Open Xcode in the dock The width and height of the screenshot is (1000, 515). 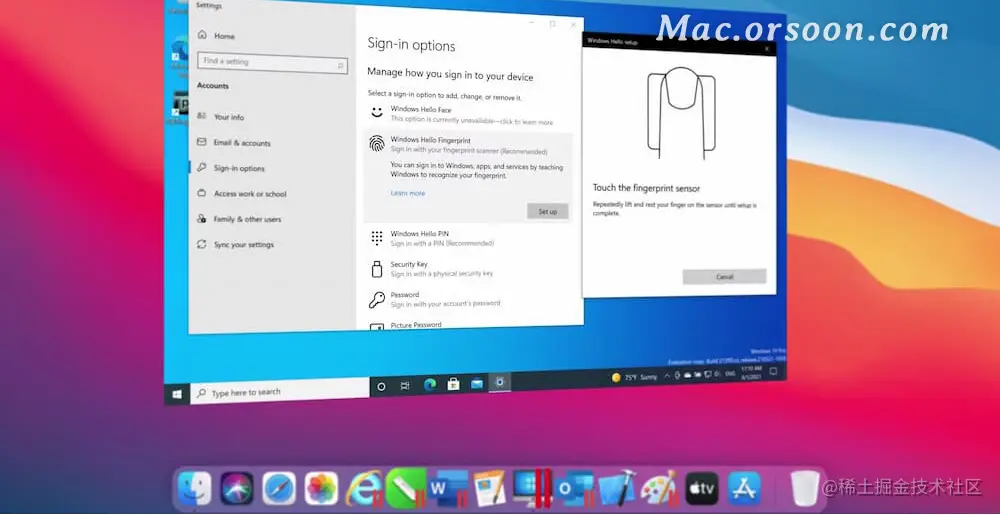coord(617,489)
